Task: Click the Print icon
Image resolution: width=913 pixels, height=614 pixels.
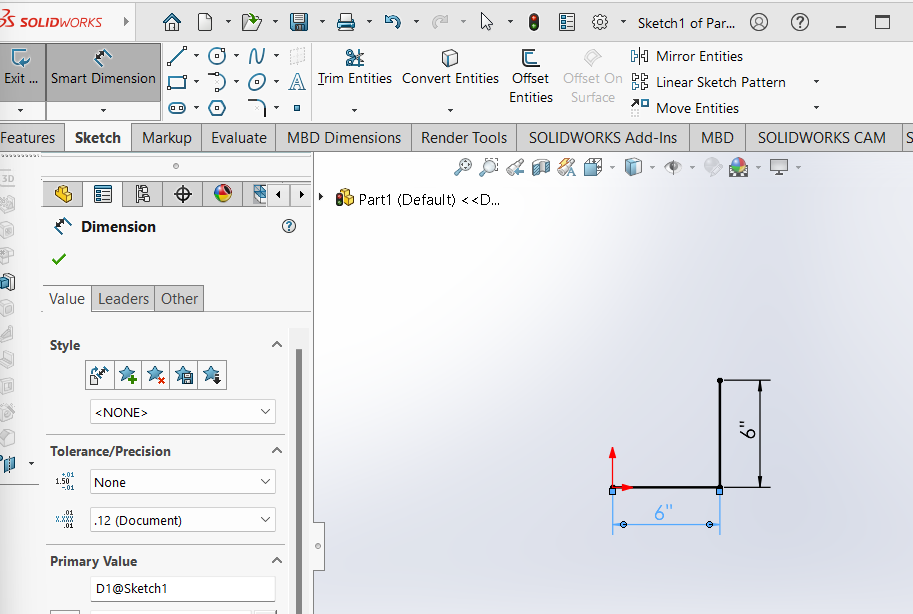Action: [x=346, y=22]
